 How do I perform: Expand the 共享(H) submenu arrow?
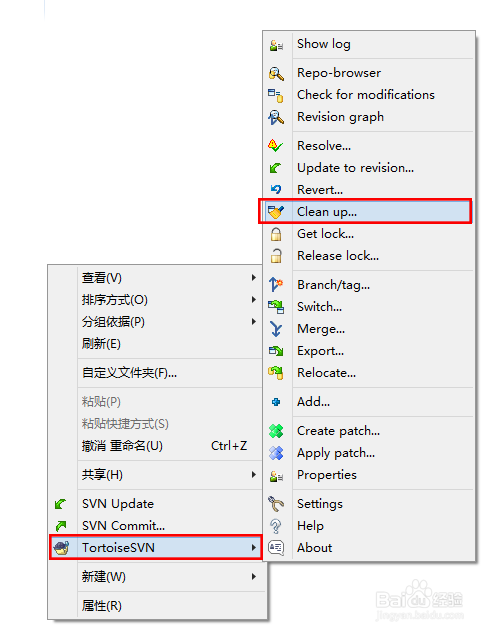pyautogui.click(x=254, y=475)
